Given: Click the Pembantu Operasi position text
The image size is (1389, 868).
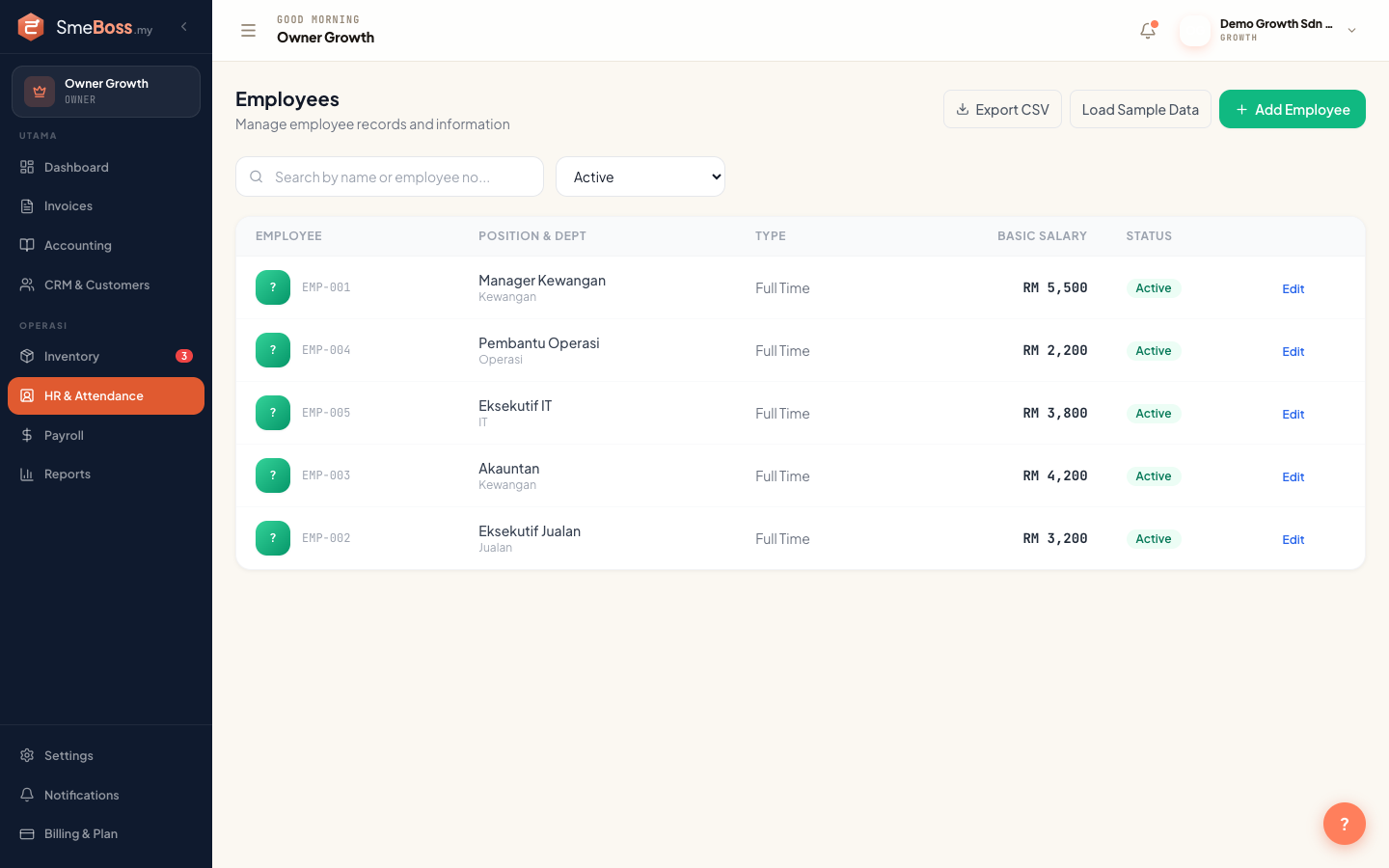Looking at the screenshot, I should [x=539, y=343].
